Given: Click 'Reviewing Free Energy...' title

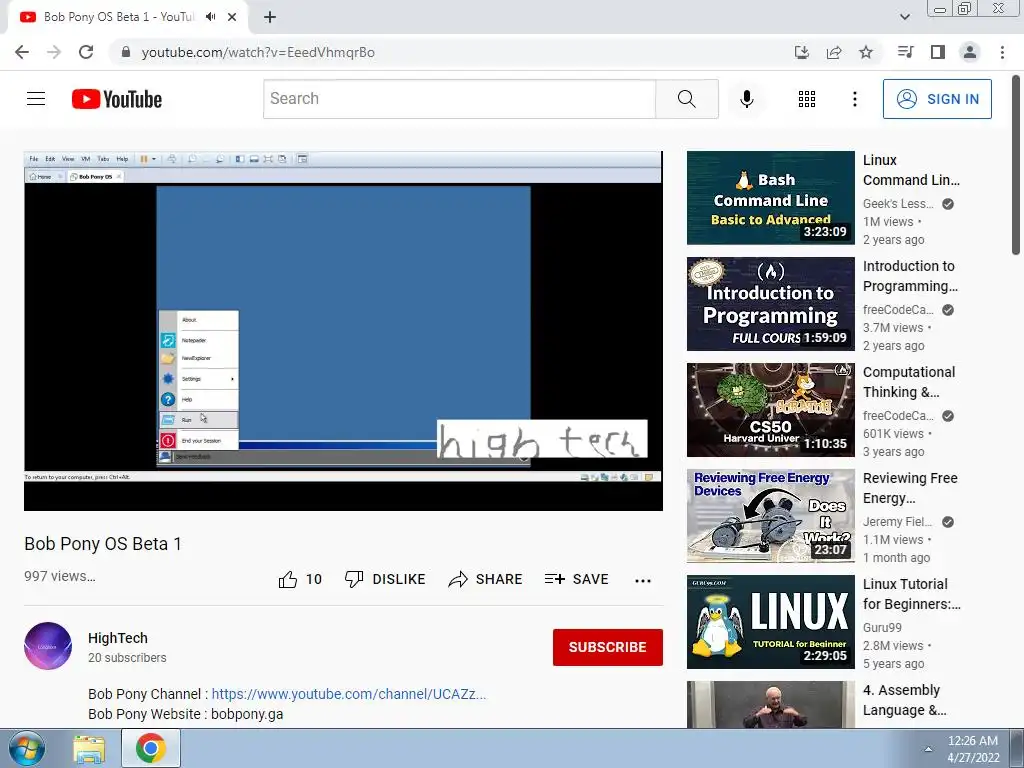Looking at the screenshot, I should [x=910, y=488].
